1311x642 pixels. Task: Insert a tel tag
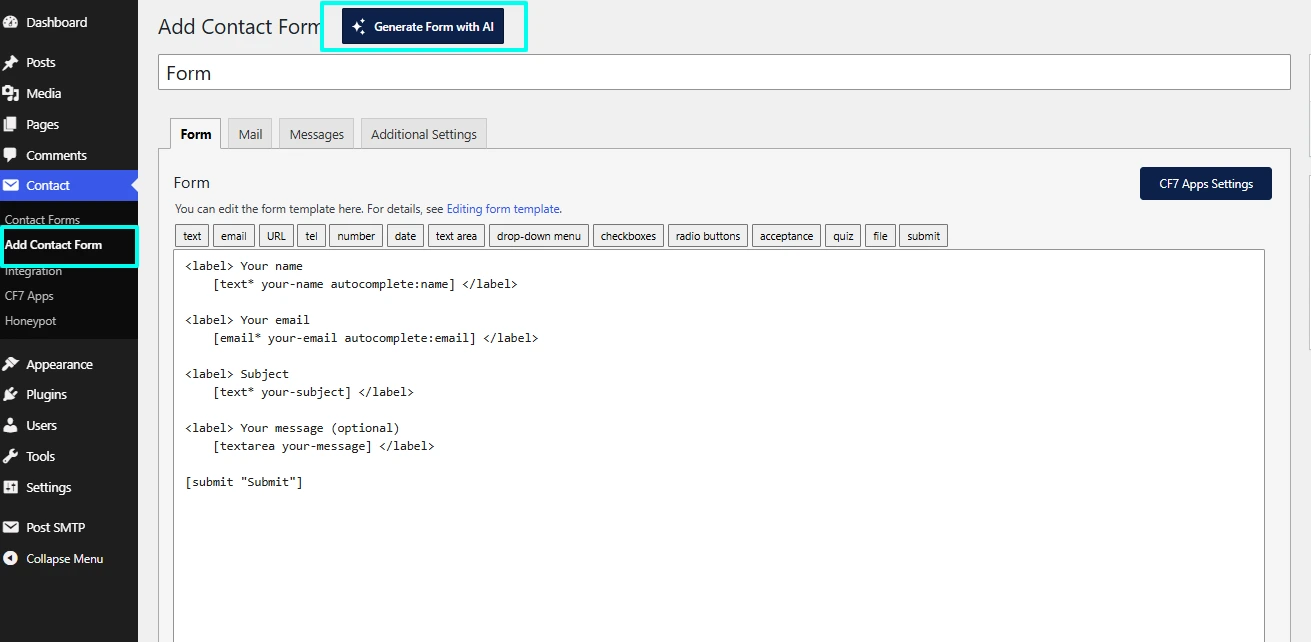(311, 236)
